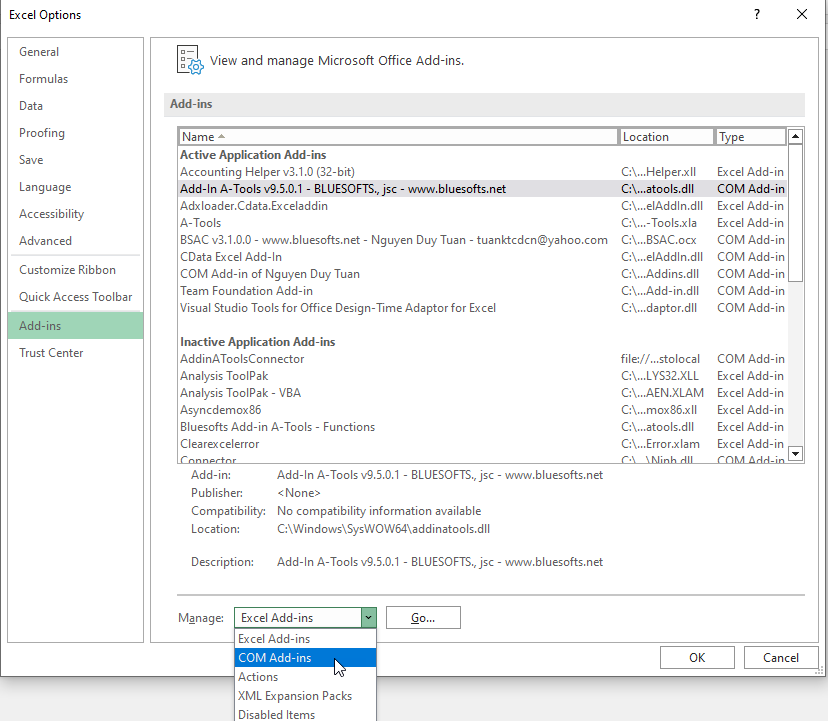Click the add-in Location path in details

point(383,529)
